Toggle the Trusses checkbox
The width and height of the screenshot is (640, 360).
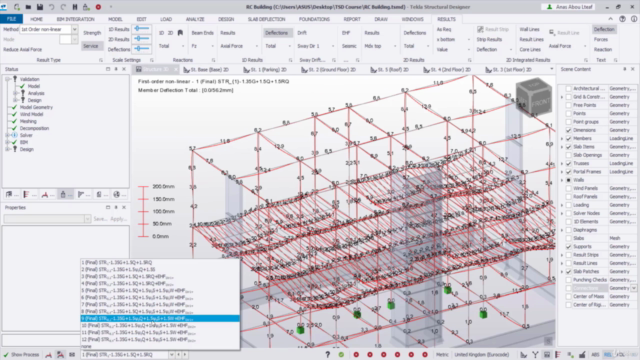click(569, 163)
